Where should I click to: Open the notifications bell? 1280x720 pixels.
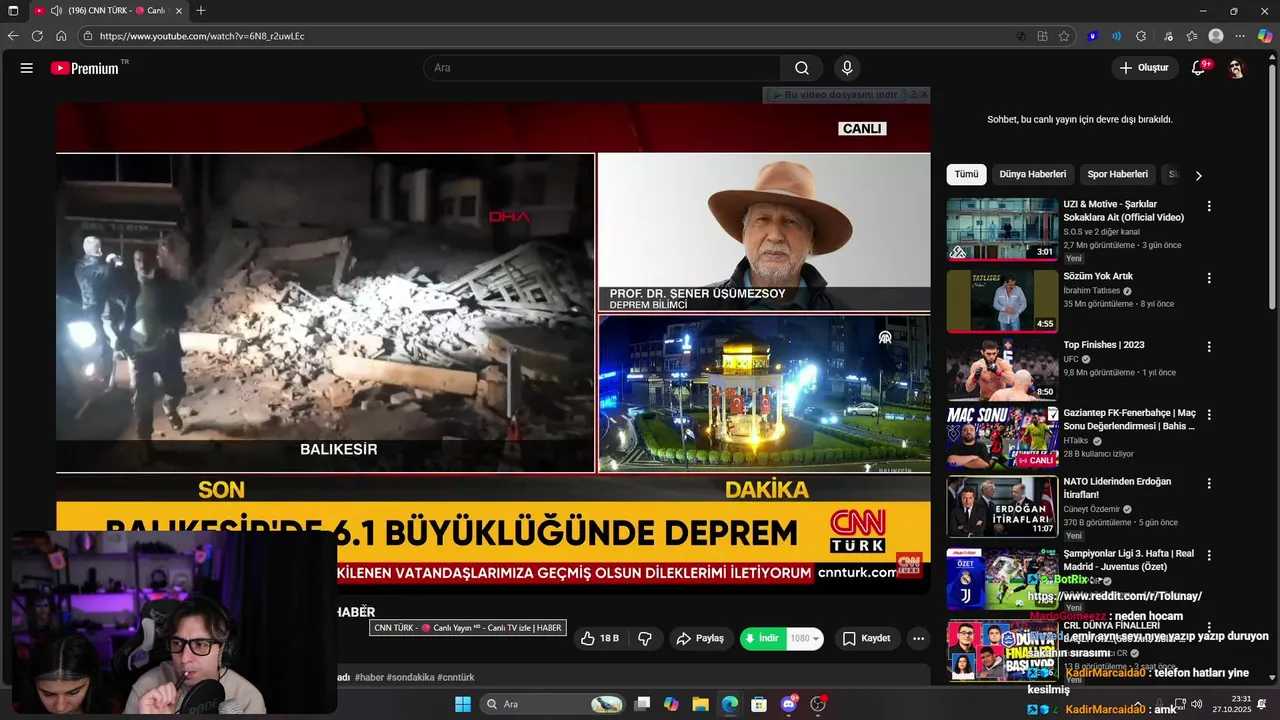(x=1198, y=68)
